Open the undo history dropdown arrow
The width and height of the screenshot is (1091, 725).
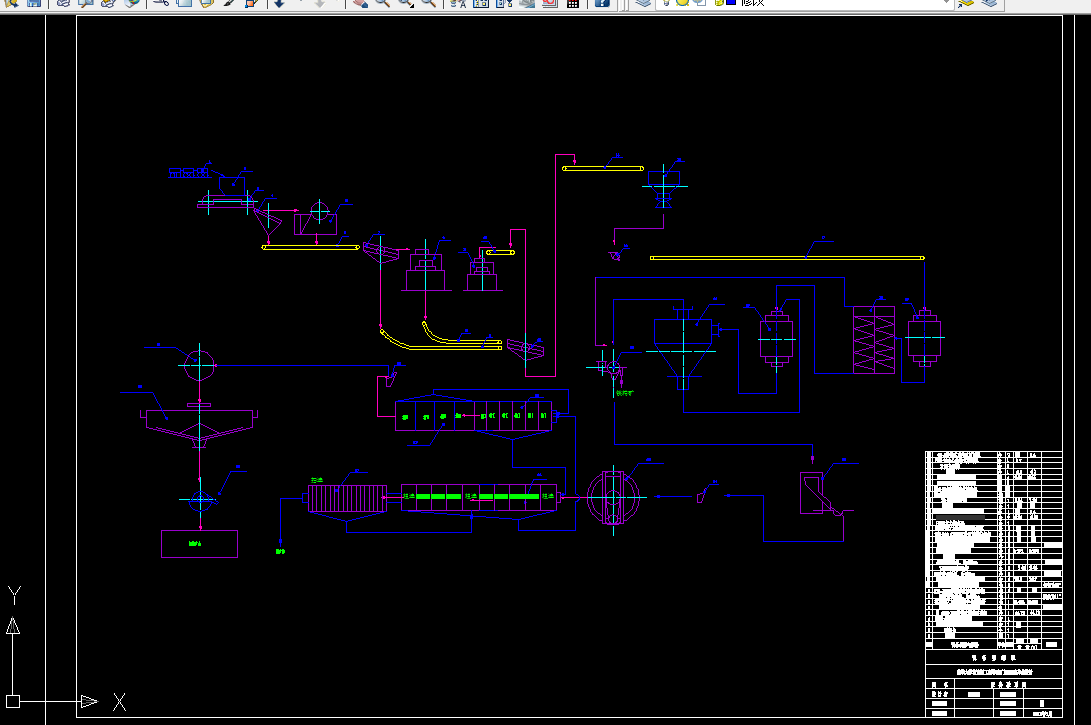(x=301, y=3)
